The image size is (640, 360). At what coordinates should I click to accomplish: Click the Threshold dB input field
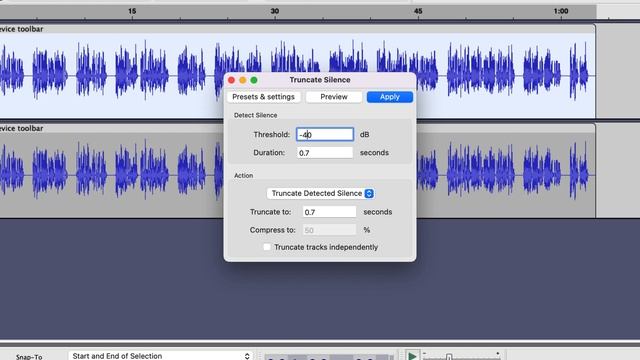click(x=325, y=134)
